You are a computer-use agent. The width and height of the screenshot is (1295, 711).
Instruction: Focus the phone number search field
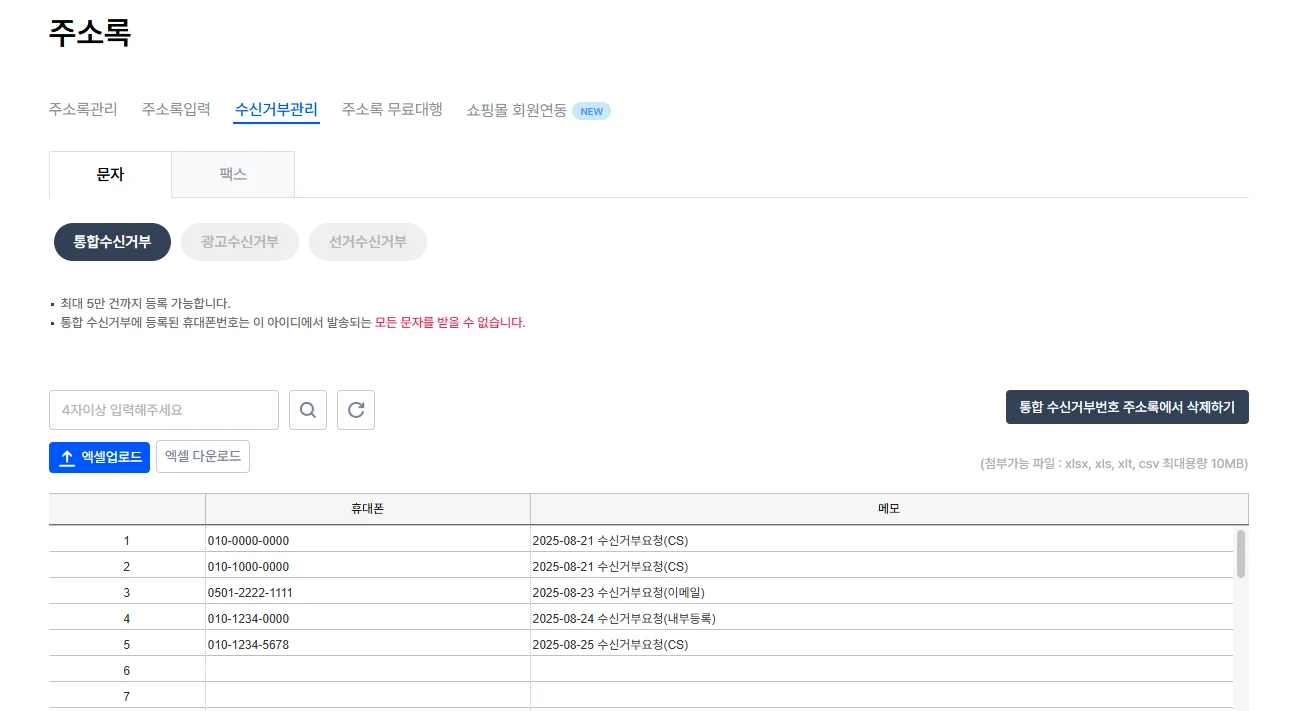point(164,410)
